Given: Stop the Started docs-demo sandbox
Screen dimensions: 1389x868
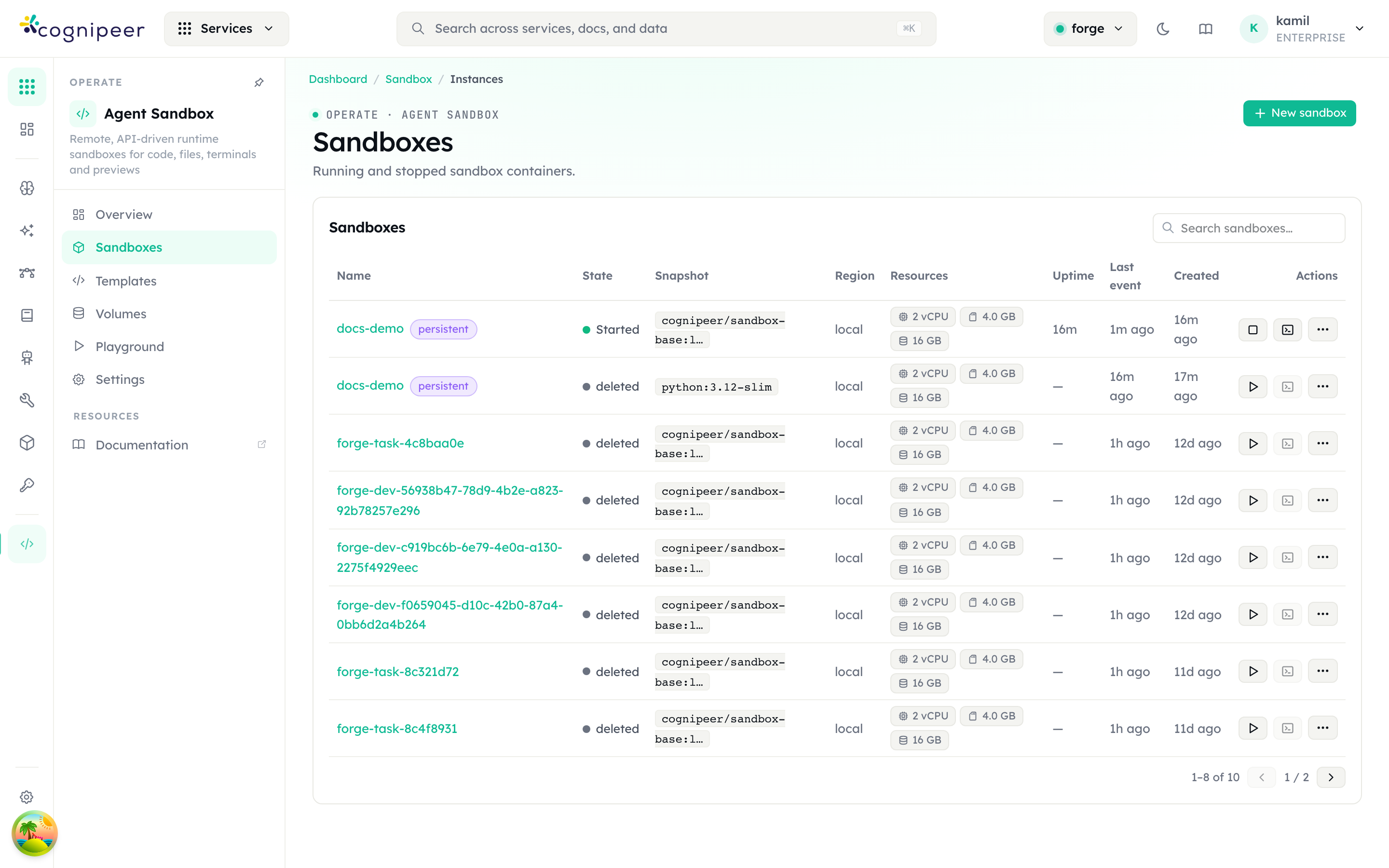Looking at the screenshot, I should (1253, 329).
